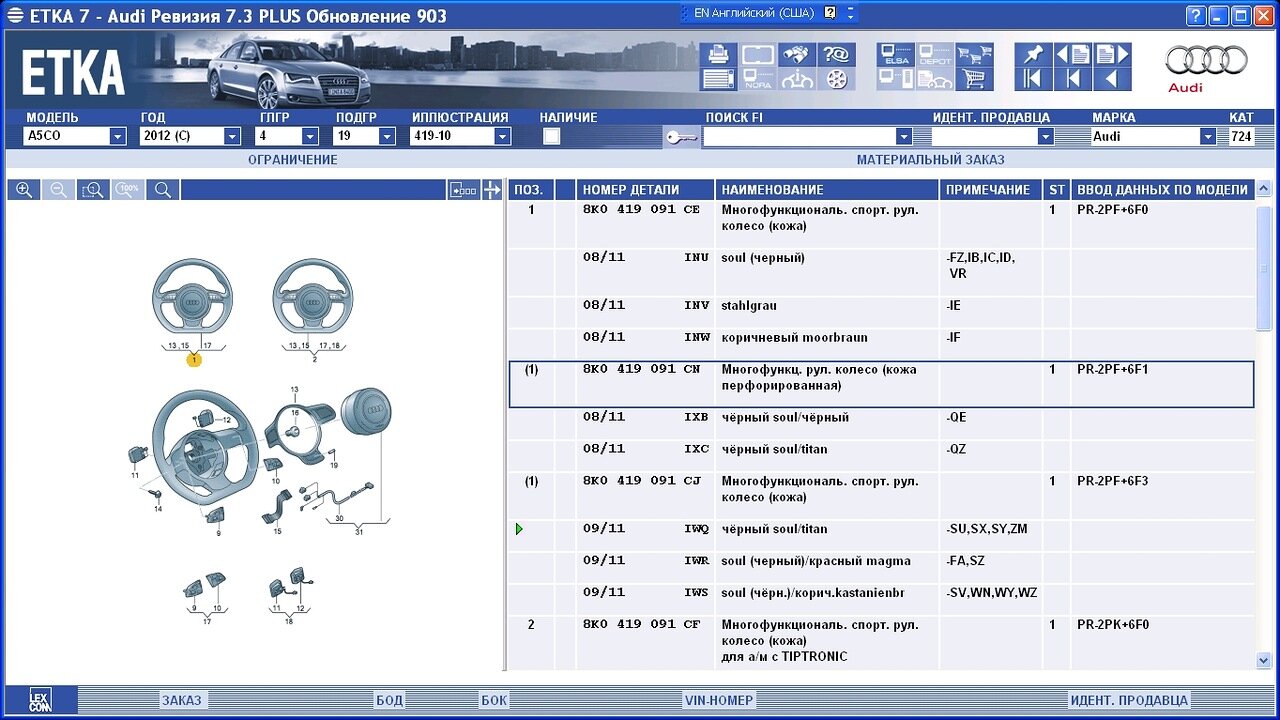The height and width of the screenshot is (720, 1280).
Task: Click the plain left arrow icon
Action: click(x=1111, y=79)
